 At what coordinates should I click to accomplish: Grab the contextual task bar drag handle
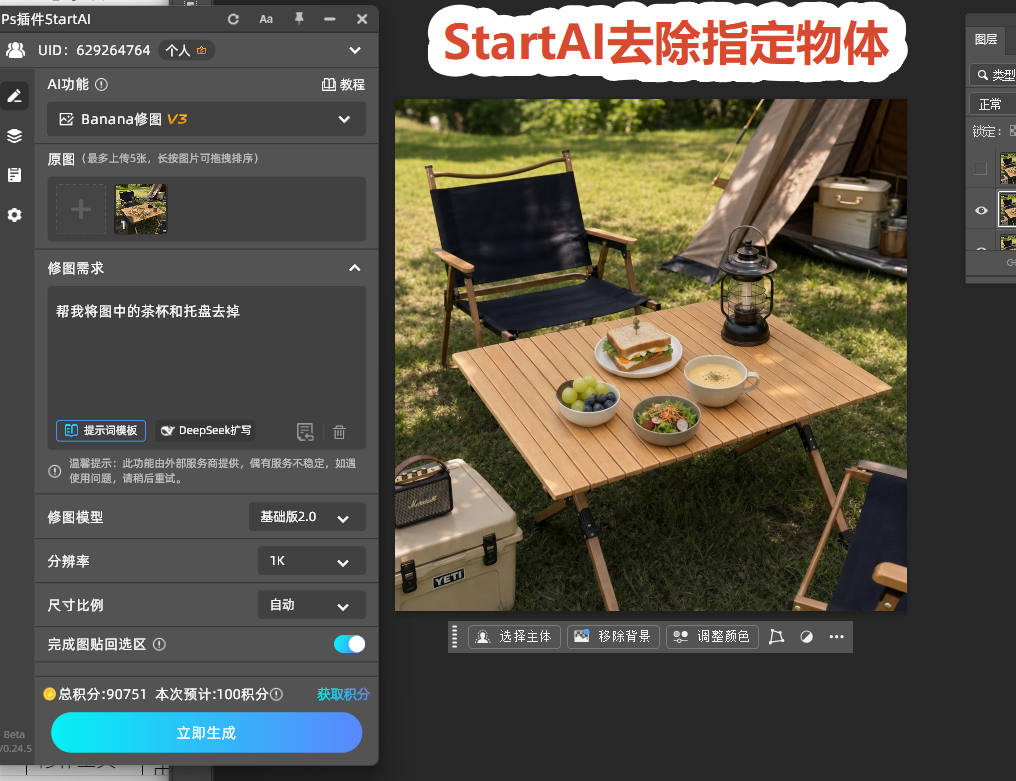(x=454, y=636)
